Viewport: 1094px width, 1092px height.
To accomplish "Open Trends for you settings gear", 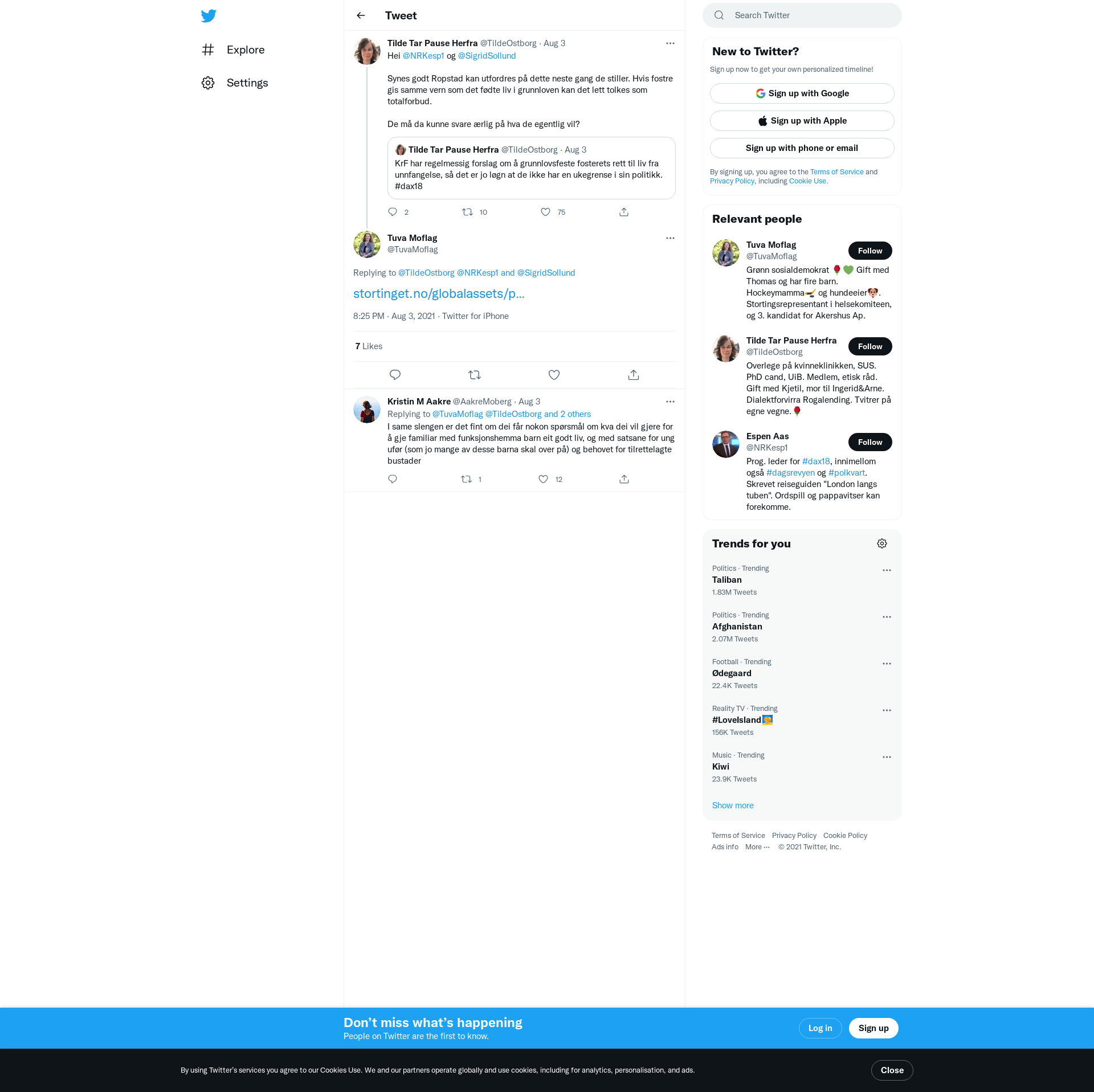I will tap(882, 543).
